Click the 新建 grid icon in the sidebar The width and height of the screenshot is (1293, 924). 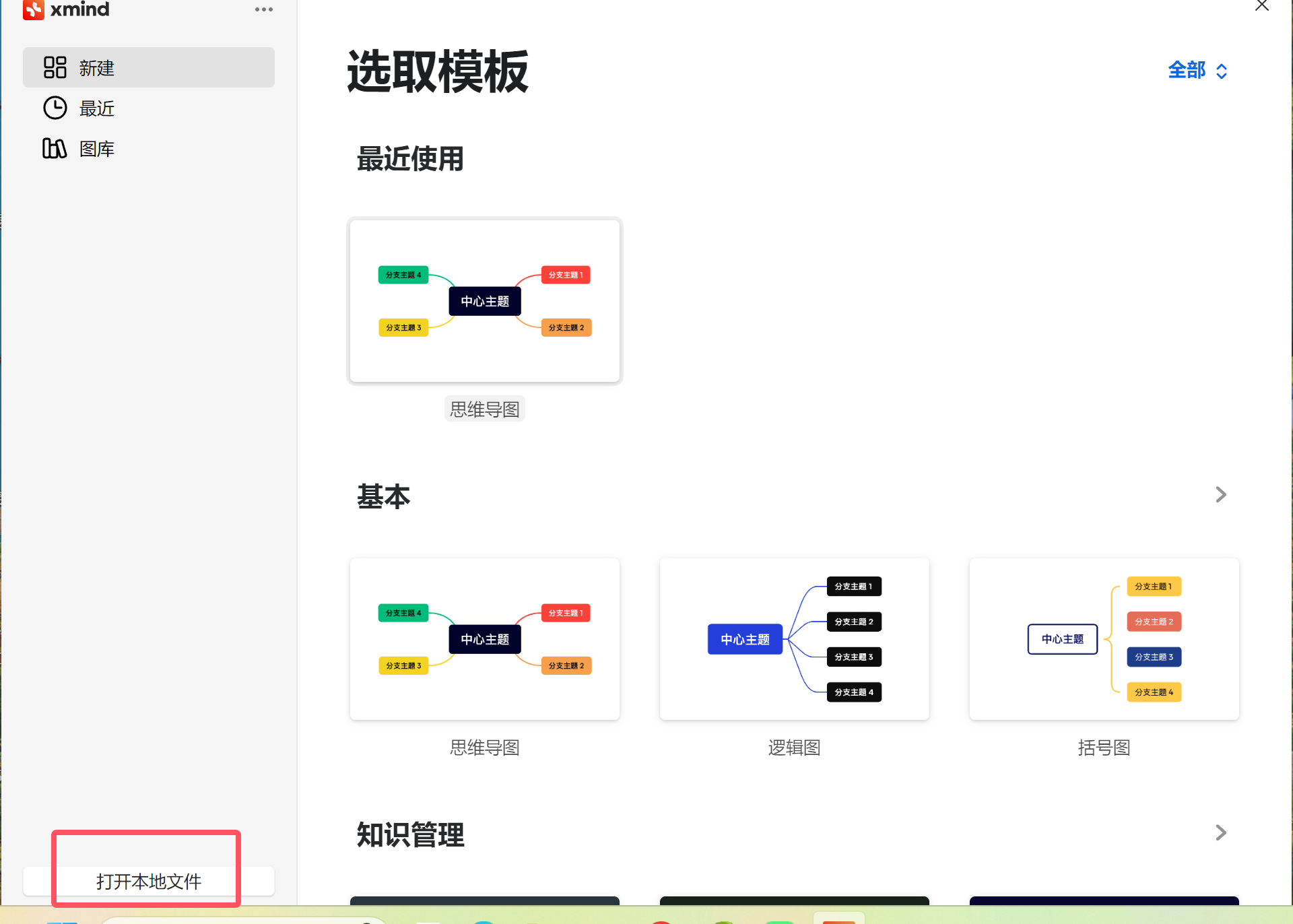(x=55, y=67)
